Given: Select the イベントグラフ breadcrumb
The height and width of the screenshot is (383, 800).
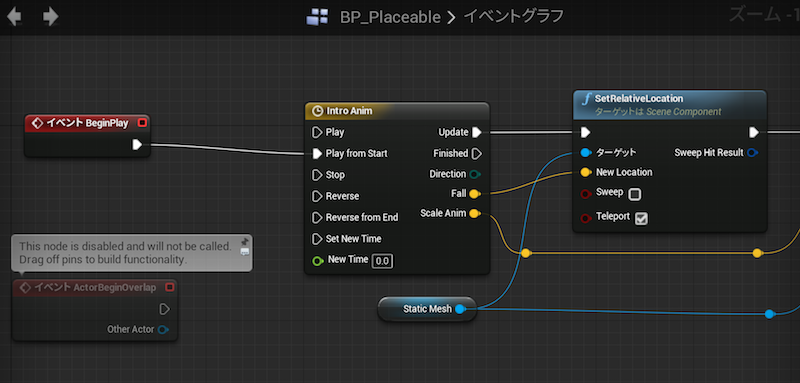Looking at the screenshot, I should coord(514,17).
